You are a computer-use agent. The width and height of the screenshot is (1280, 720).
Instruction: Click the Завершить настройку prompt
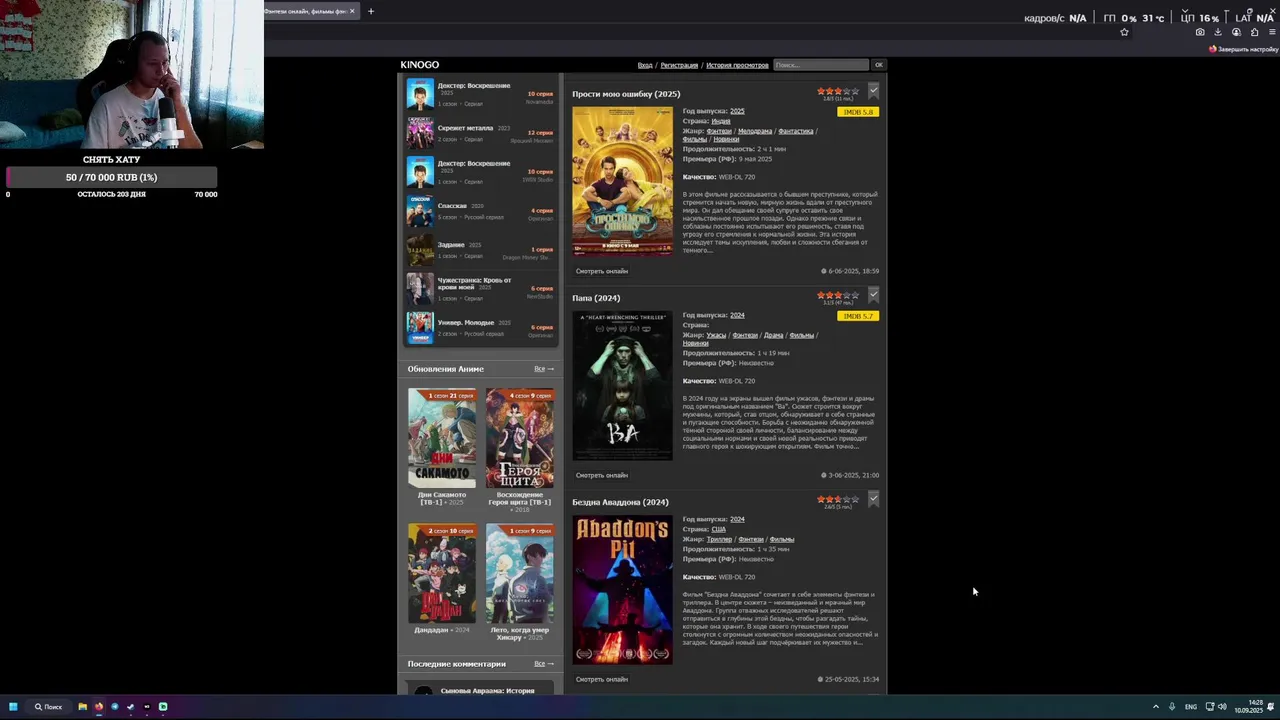click(1242, 48)
